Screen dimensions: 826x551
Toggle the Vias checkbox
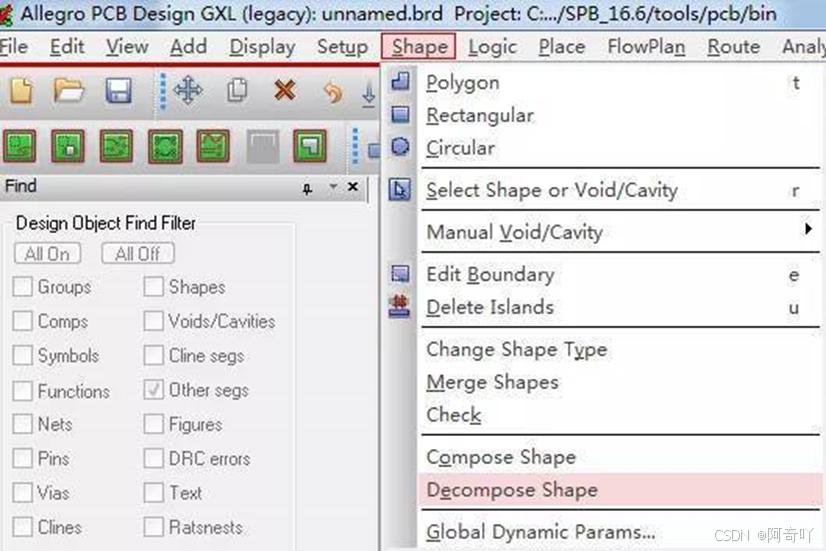pyautogui.click(x=23, y=493)
